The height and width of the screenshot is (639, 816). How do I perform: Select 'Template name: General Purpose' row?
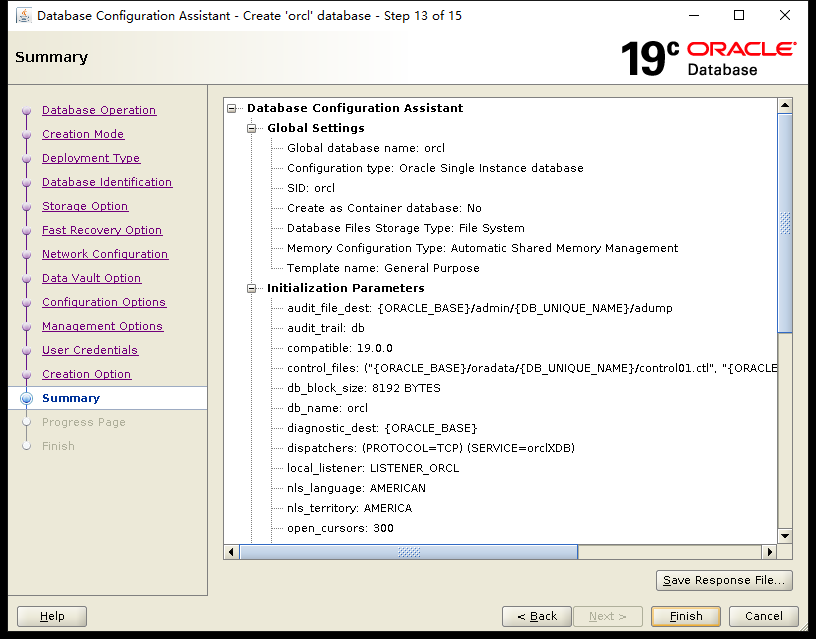(x=383, y=268)
